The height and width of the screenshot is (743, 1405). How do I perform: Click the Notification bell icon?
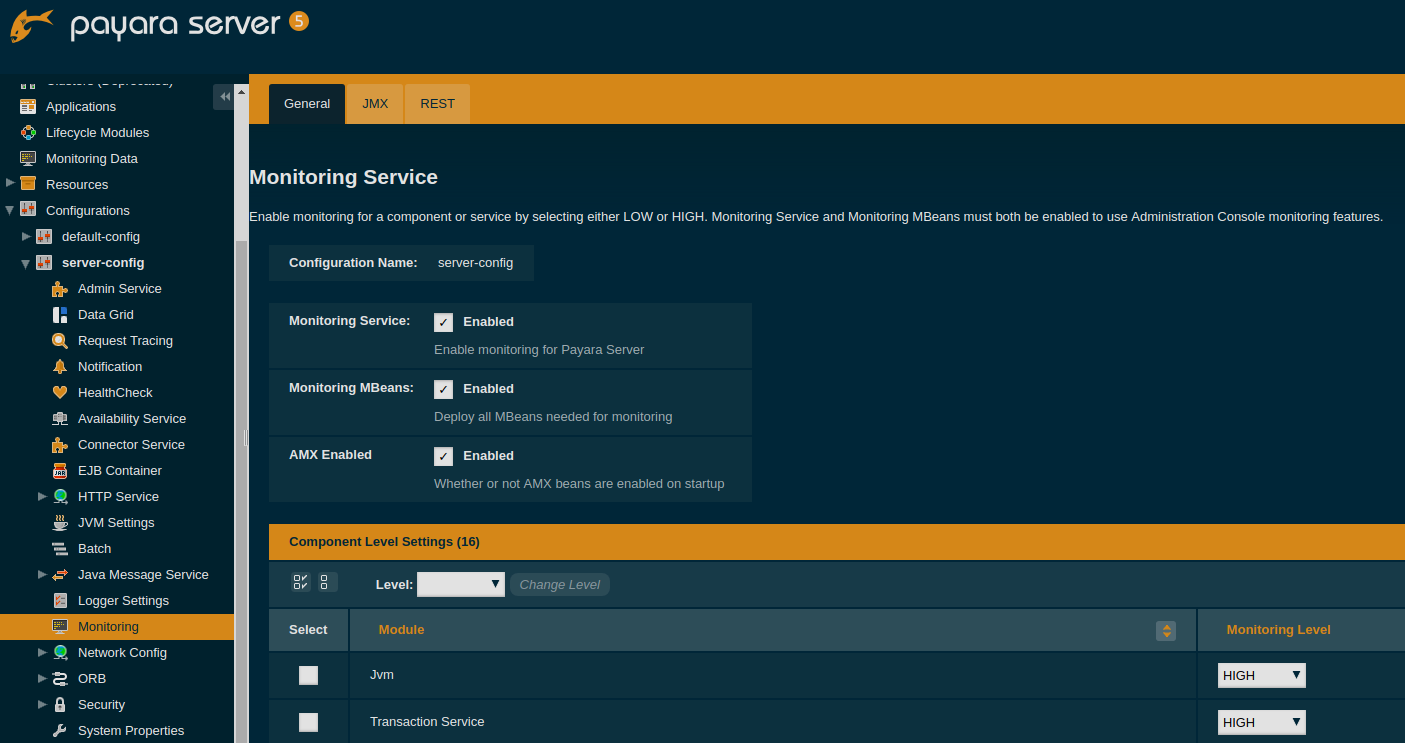[60, 367]
